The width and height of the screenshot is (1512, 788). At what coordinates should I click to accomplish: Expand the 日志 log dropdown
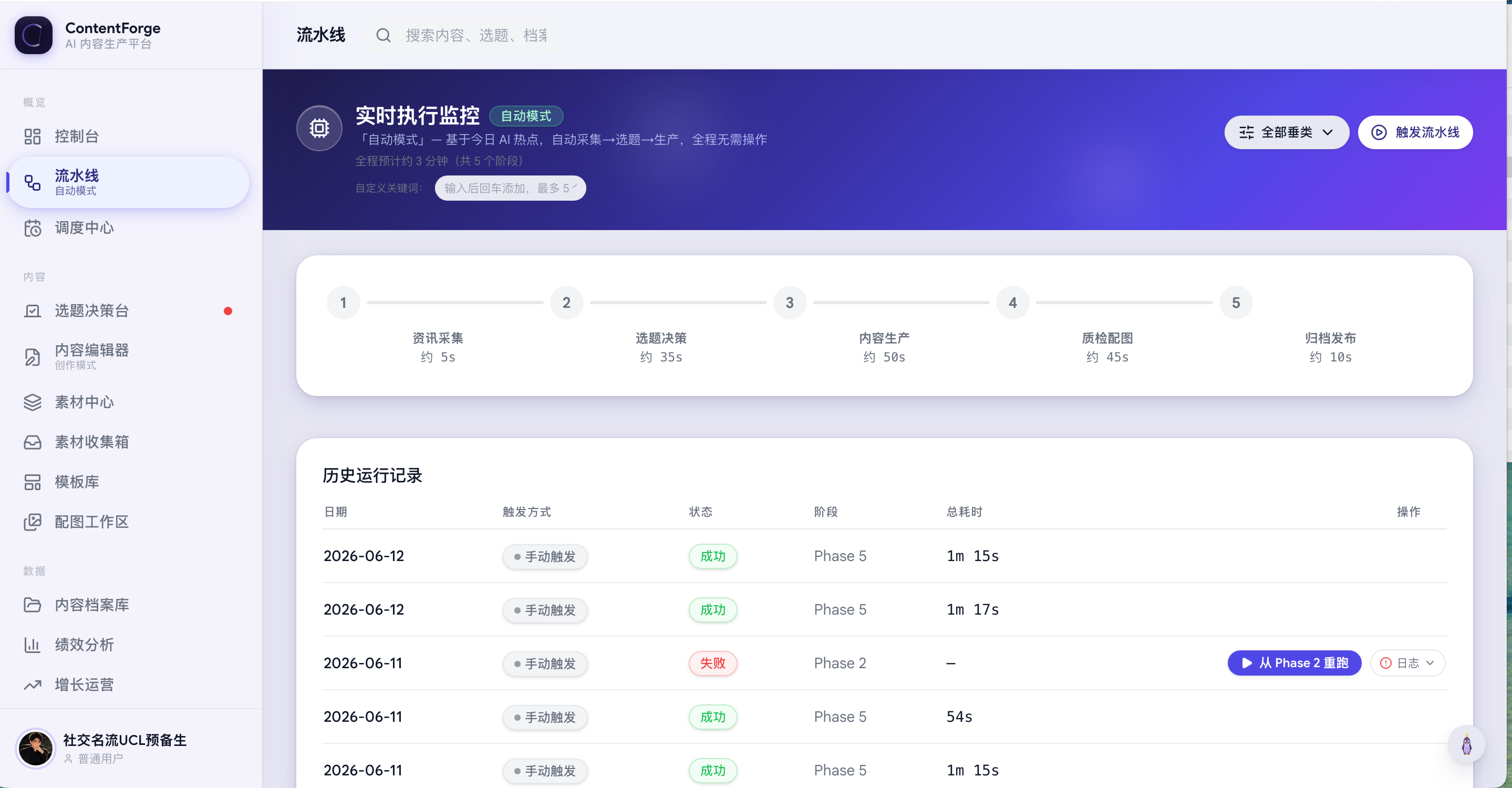click(x=1407, y=663)
